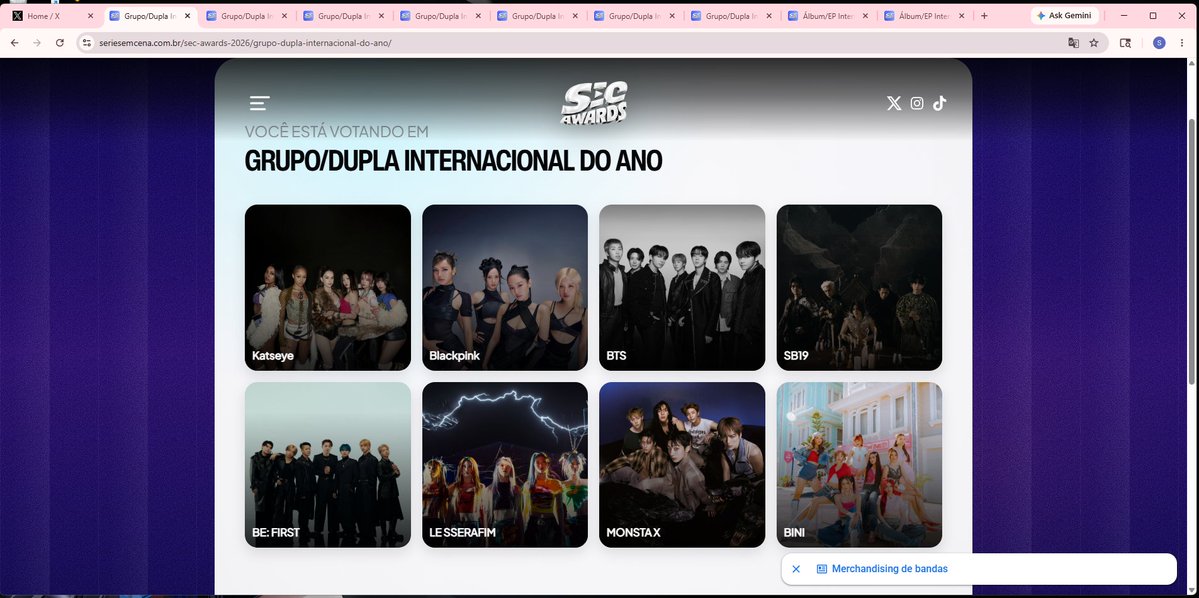This screenshot has width=1199, height=598.
Task: Maximize the Chrome window
Action: coord(1153,16)
